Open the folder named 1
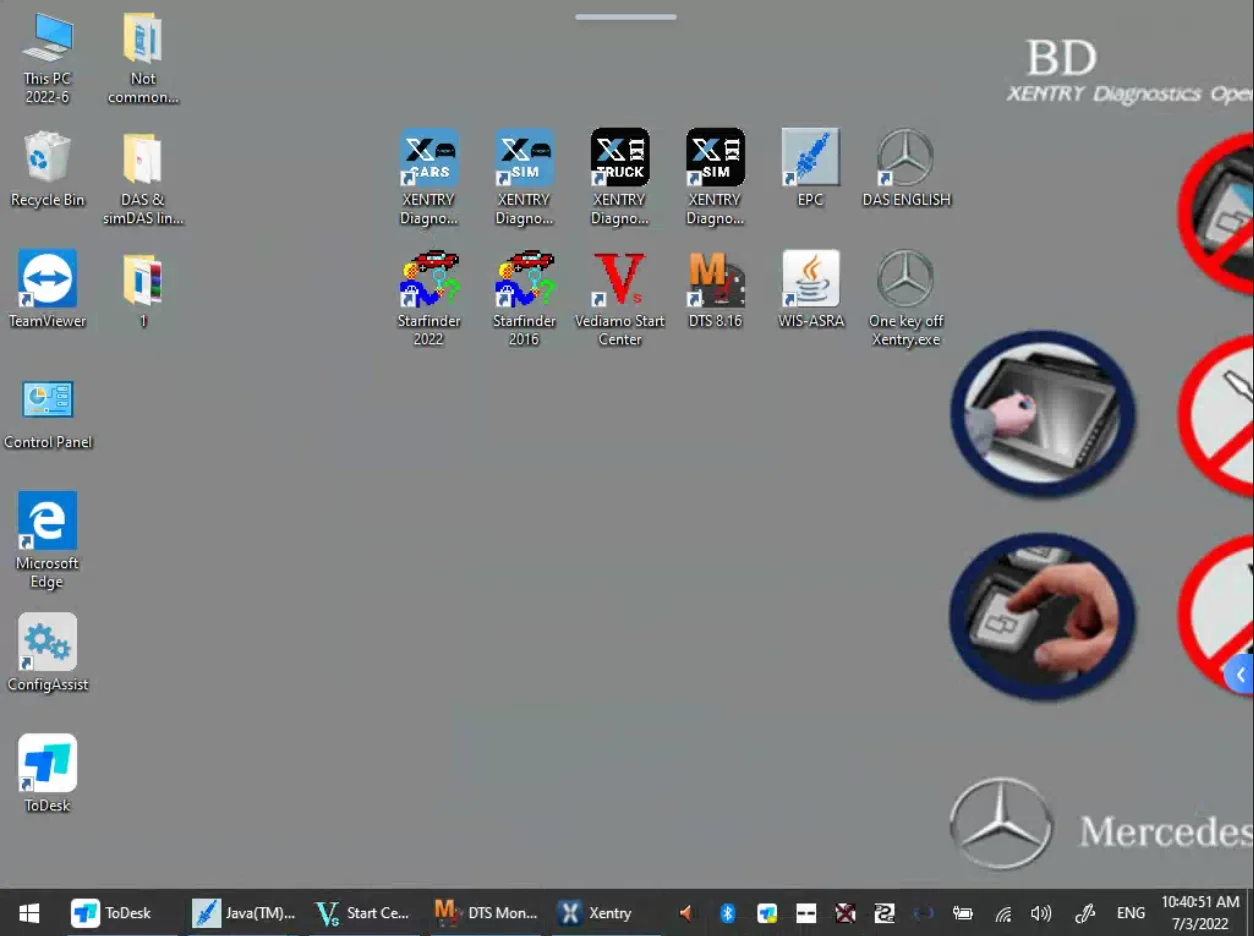 (143, 290)
